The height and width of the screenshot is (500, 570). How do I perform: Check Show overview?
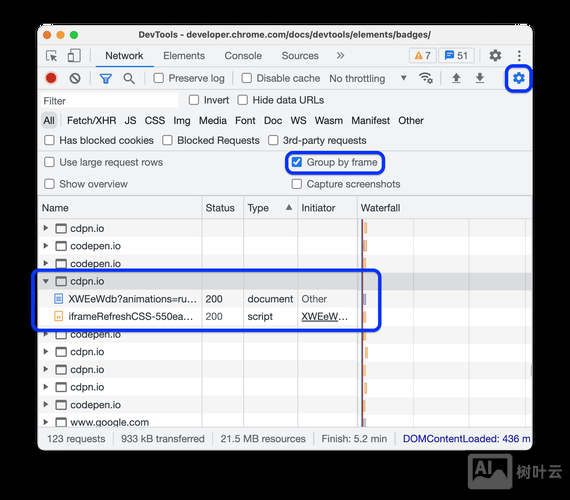coord(49,184)
